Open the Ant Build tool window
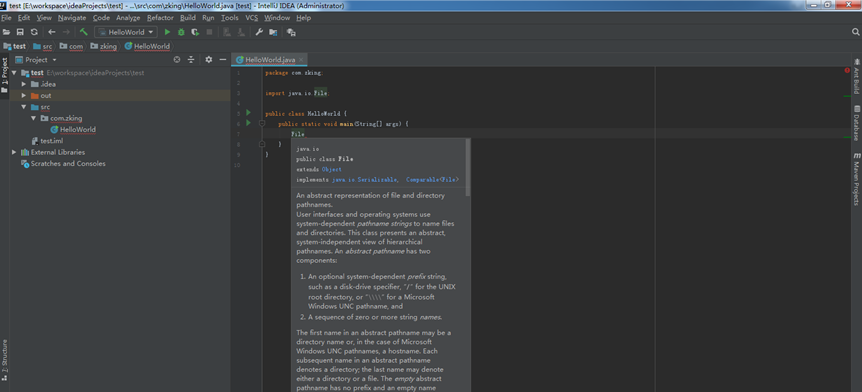The image size is (862, 392). [x=857, y=76]
